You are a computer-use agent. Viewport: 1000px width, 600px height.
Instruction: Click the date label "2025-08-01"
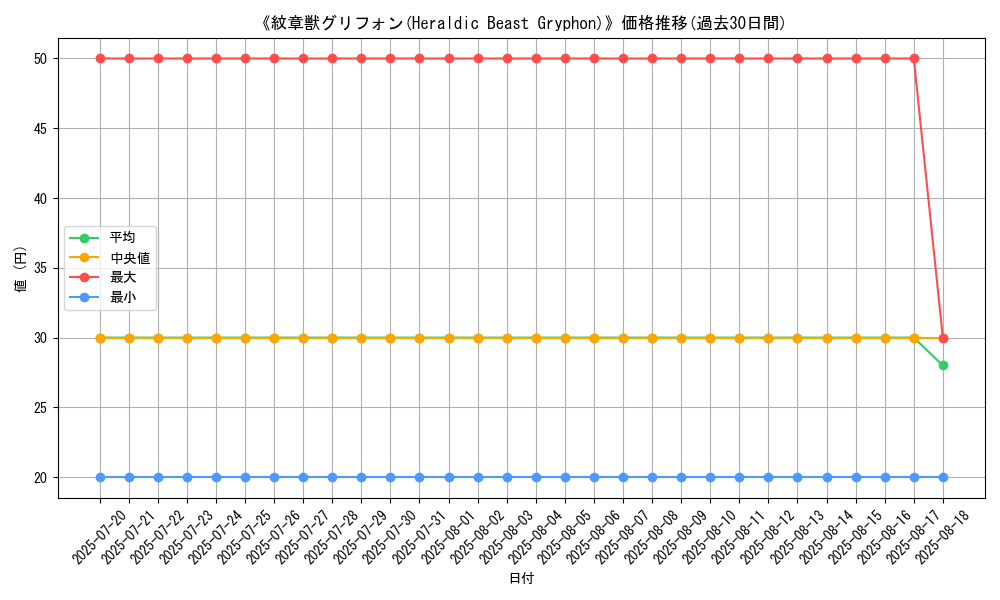tap(447, 538)
